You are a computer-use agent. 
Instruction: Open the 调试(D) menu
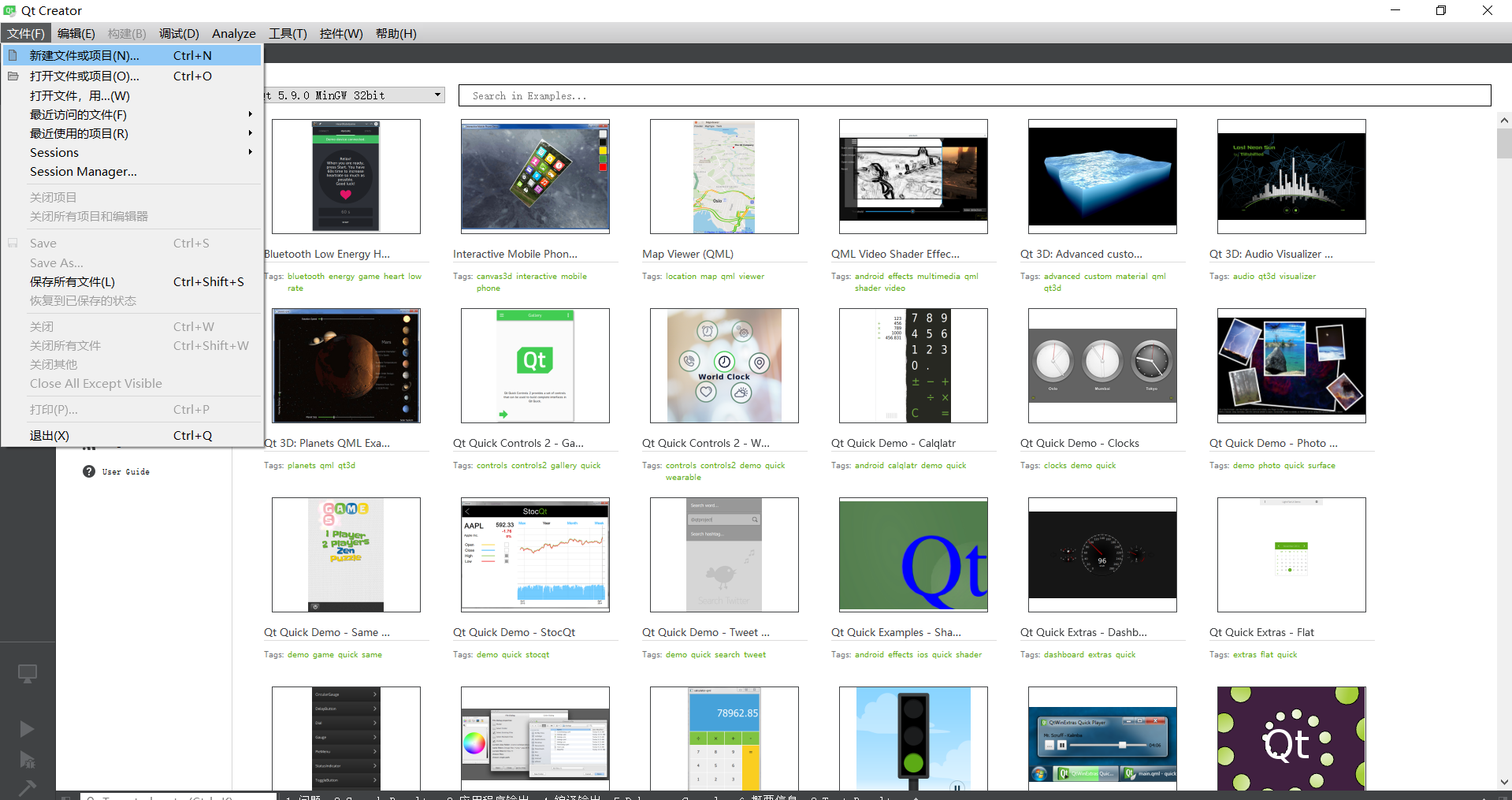pyautogui.click(x=179, y=33)
